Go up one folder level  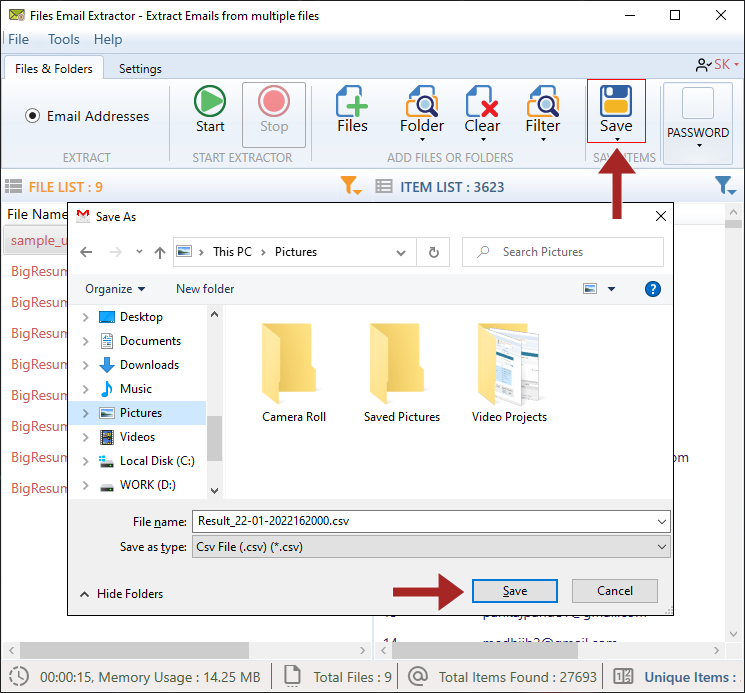(x=160, y=252)
